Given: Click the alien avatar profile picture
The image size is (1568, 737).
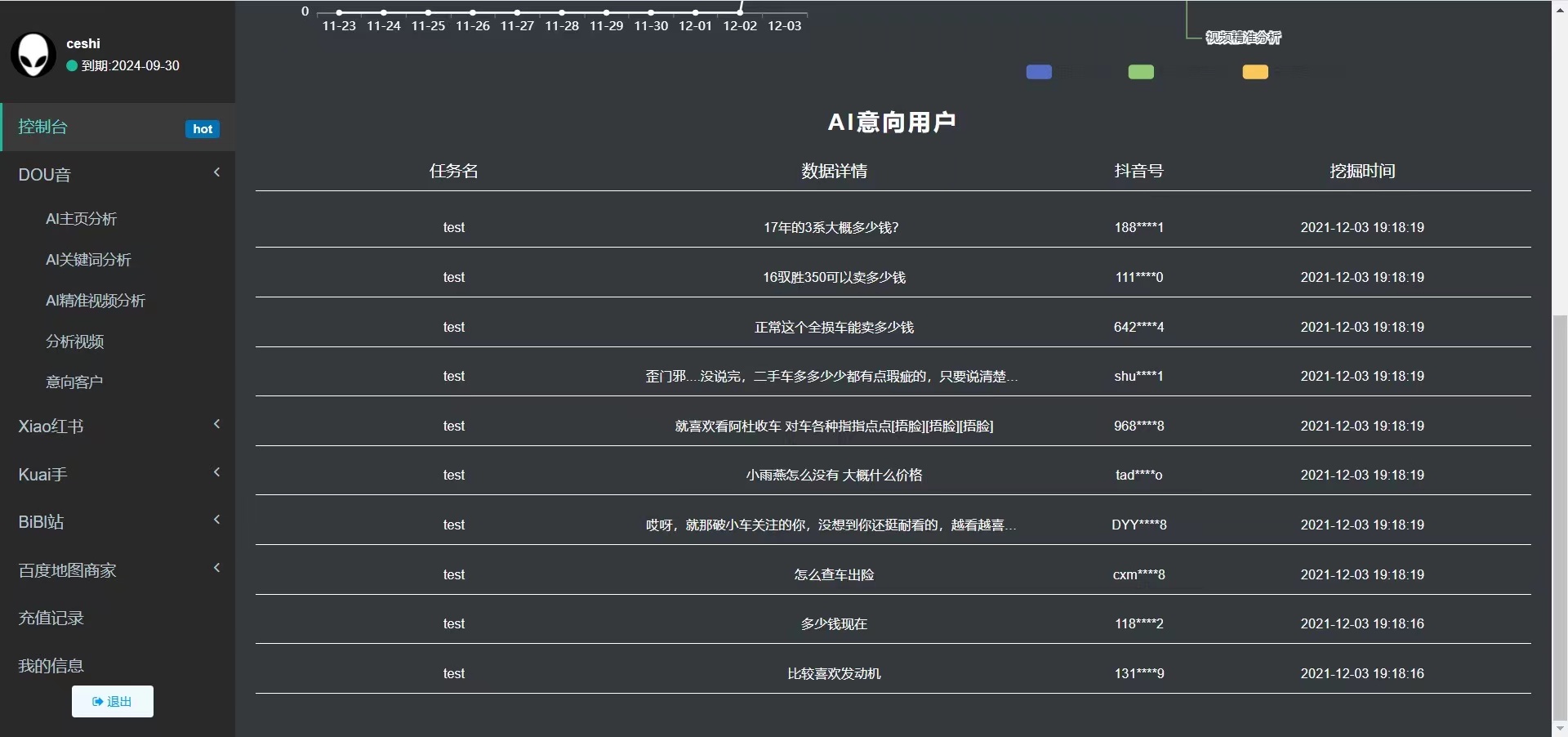Looking at the screenshot, I should [33, 55].
